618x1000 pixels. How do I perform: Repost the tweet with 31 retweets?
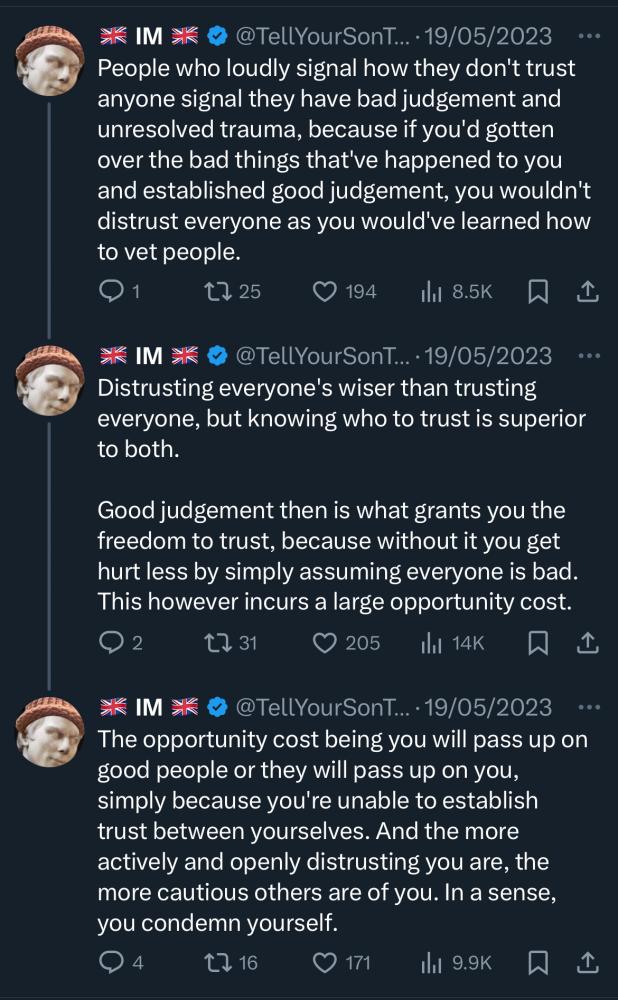click(219, 643)
